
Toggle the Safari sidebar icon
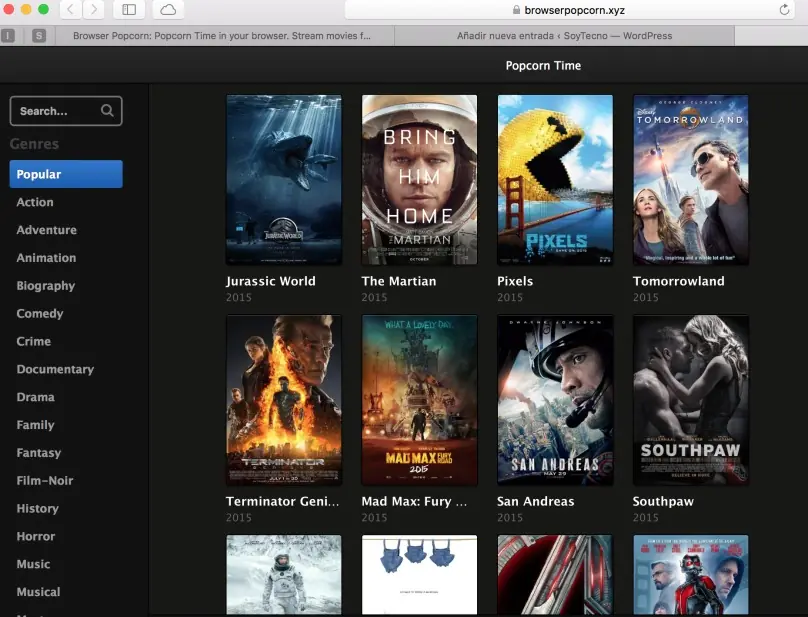click(129, 10)
